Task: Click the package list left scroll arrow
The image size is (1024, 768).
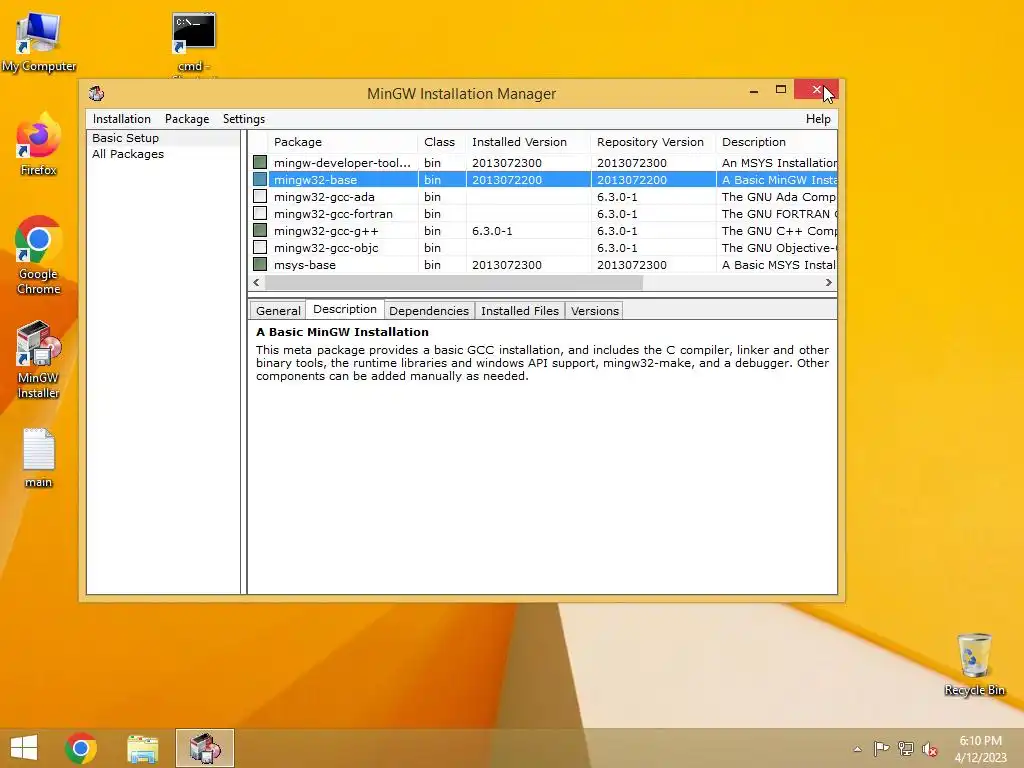Action: click(256, 282)
